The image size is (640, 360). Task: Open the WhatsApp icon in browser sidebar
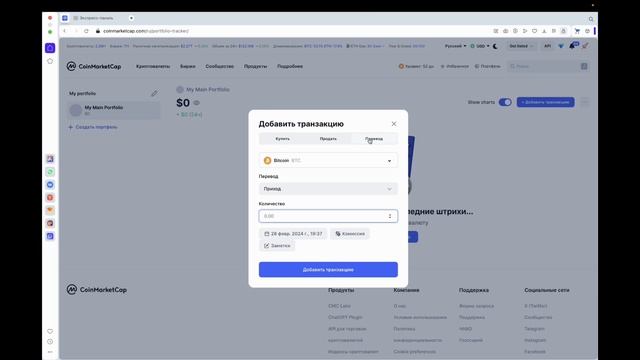click(x=50, y=172)
